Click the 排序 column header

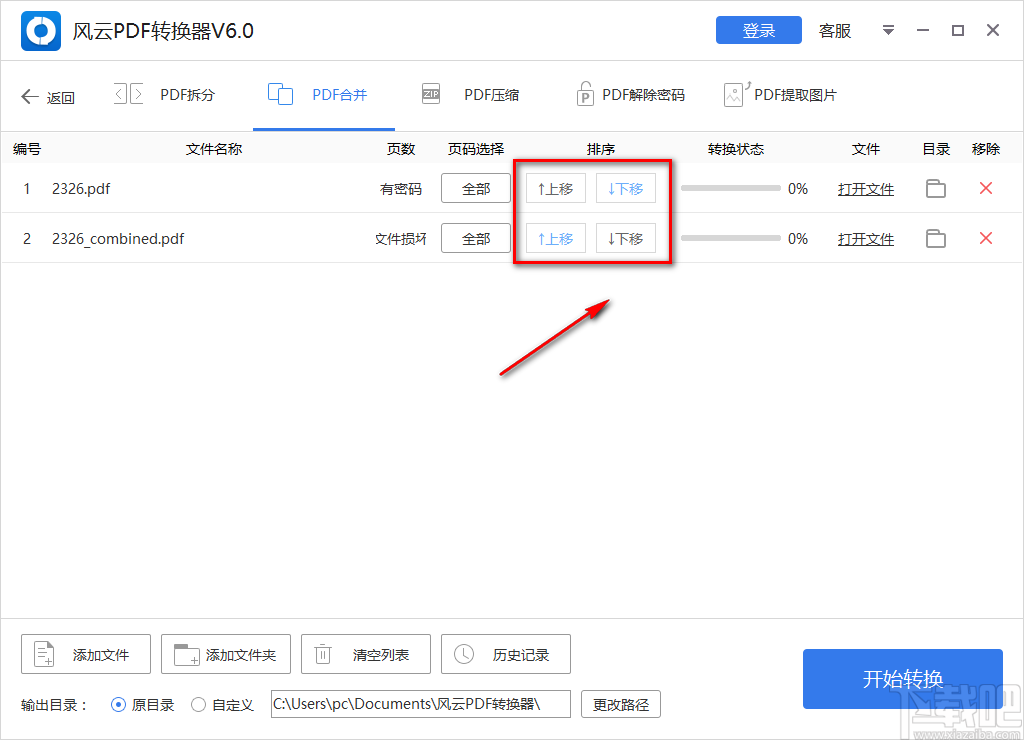click(x=601, y=149)
